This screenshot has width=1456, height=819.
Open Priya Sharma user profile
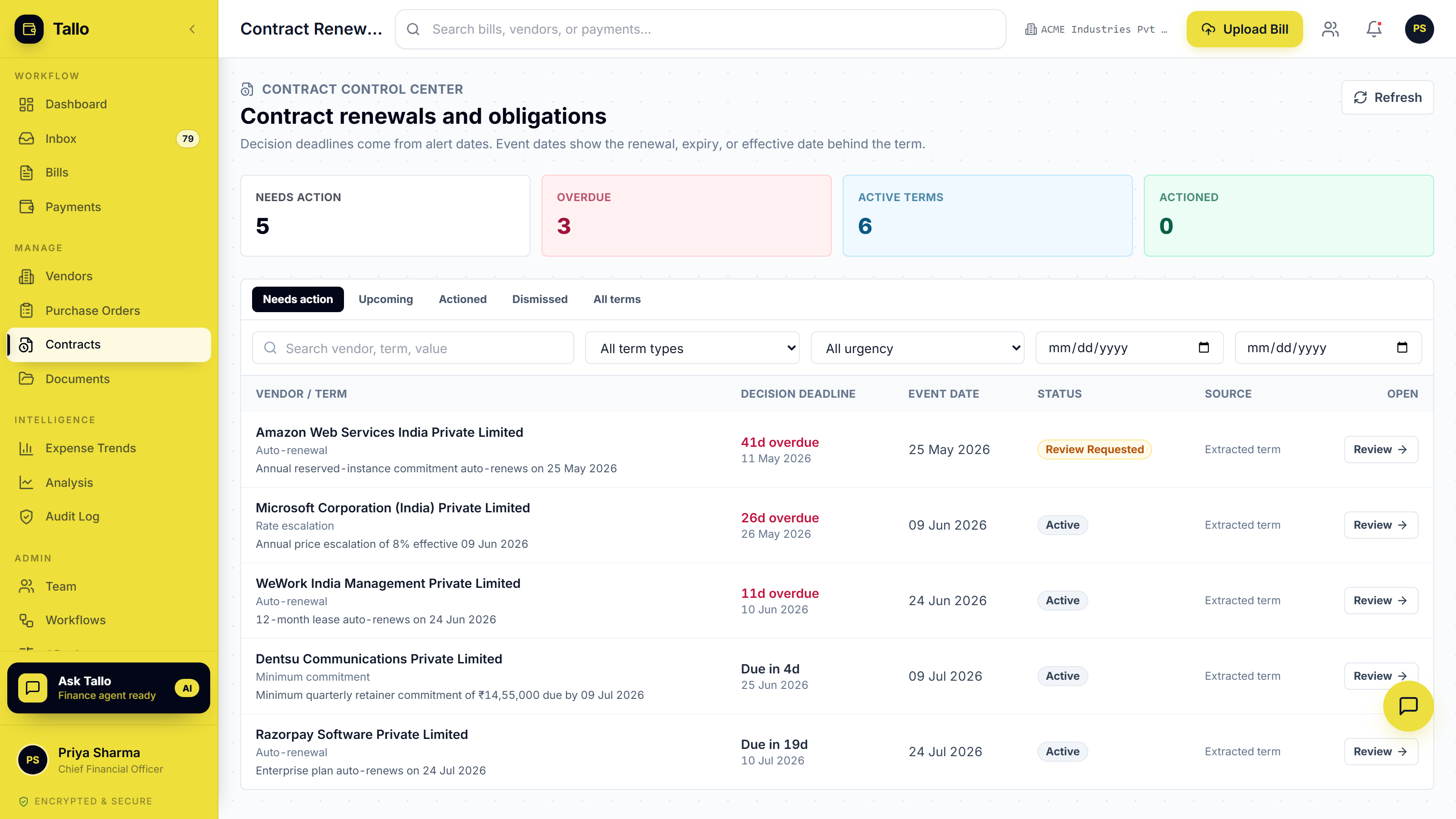coord(109,760)
